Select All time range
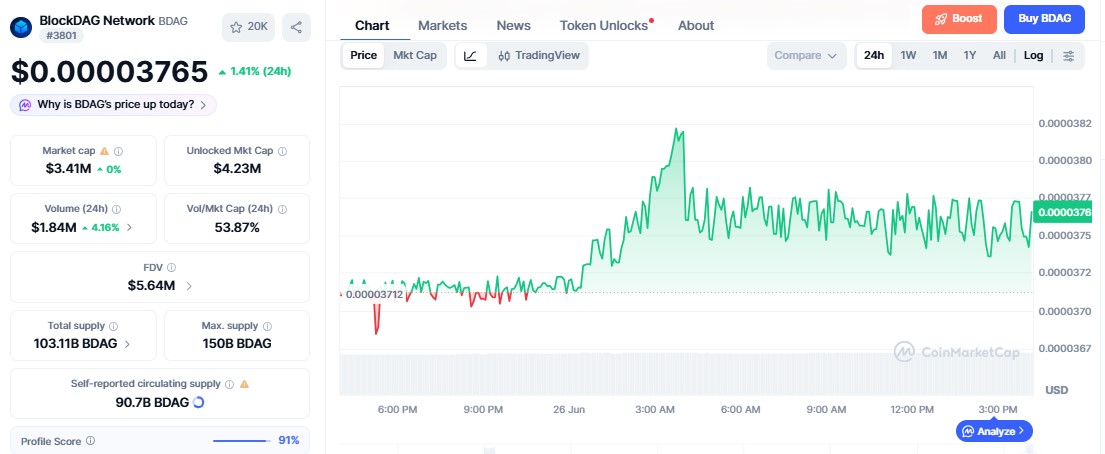 tap(999, 56)
